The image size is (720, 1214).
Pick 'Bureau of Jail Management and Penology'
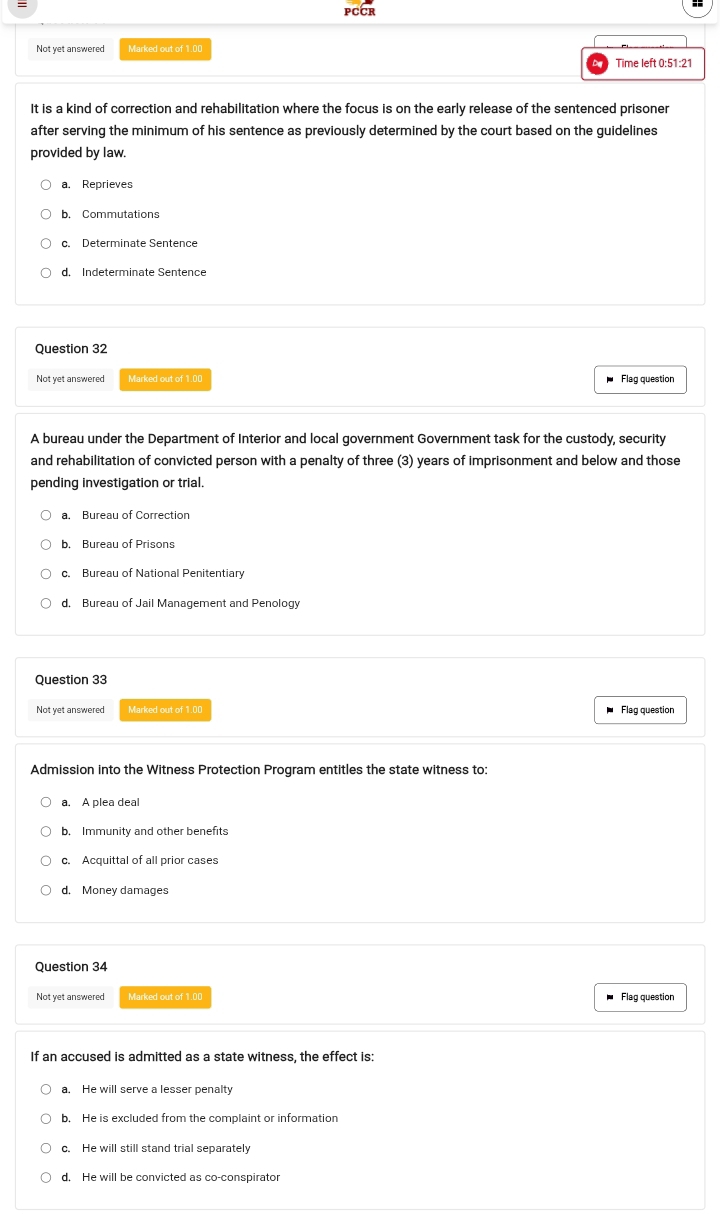click(46, 603)
